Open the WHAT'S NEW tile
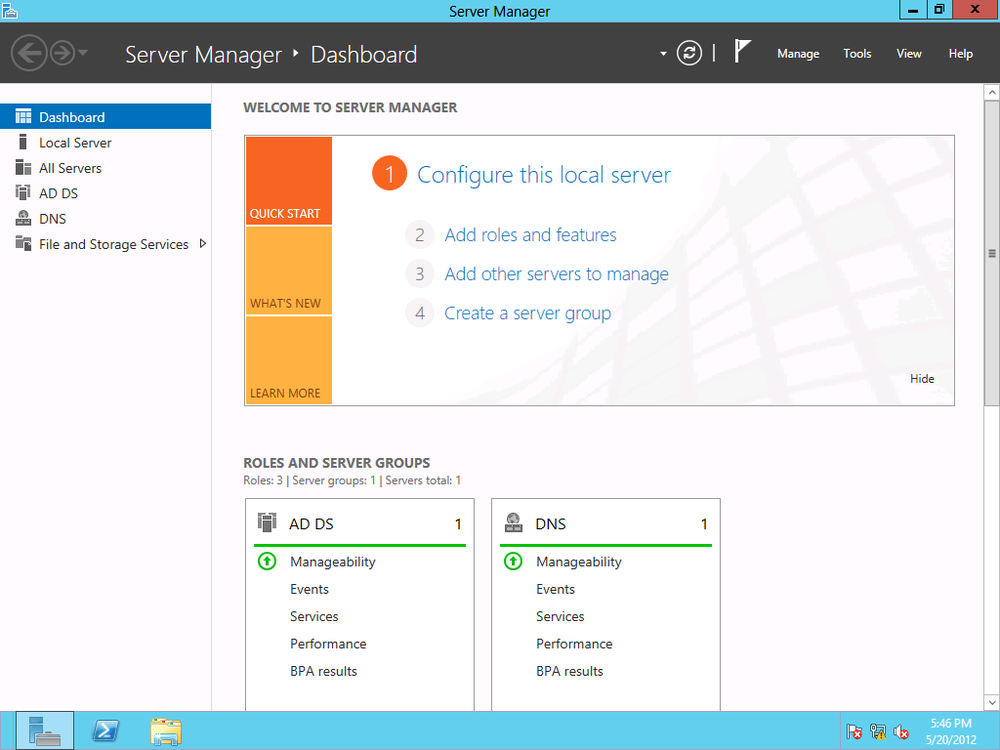Image resolution: width=1000 pixels, height=750 pixels. pyautogui.click(x=288, y=270)
